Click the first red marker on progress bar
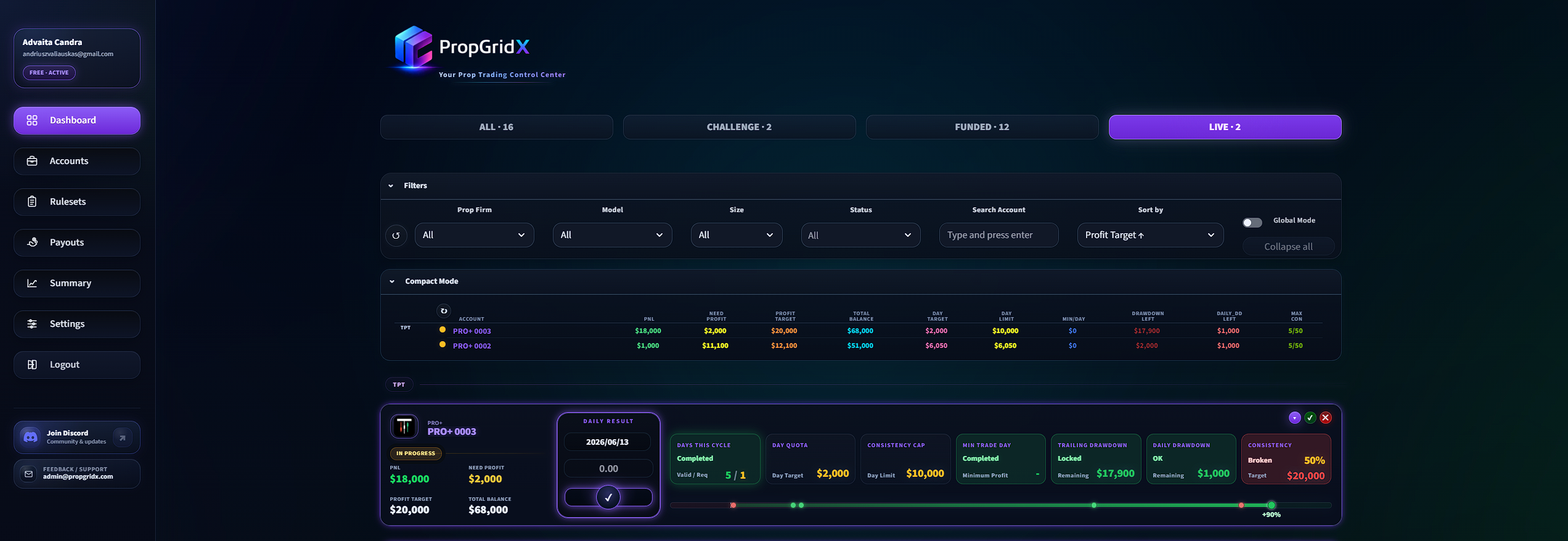 pyautogui.click(x=733, y=505)
